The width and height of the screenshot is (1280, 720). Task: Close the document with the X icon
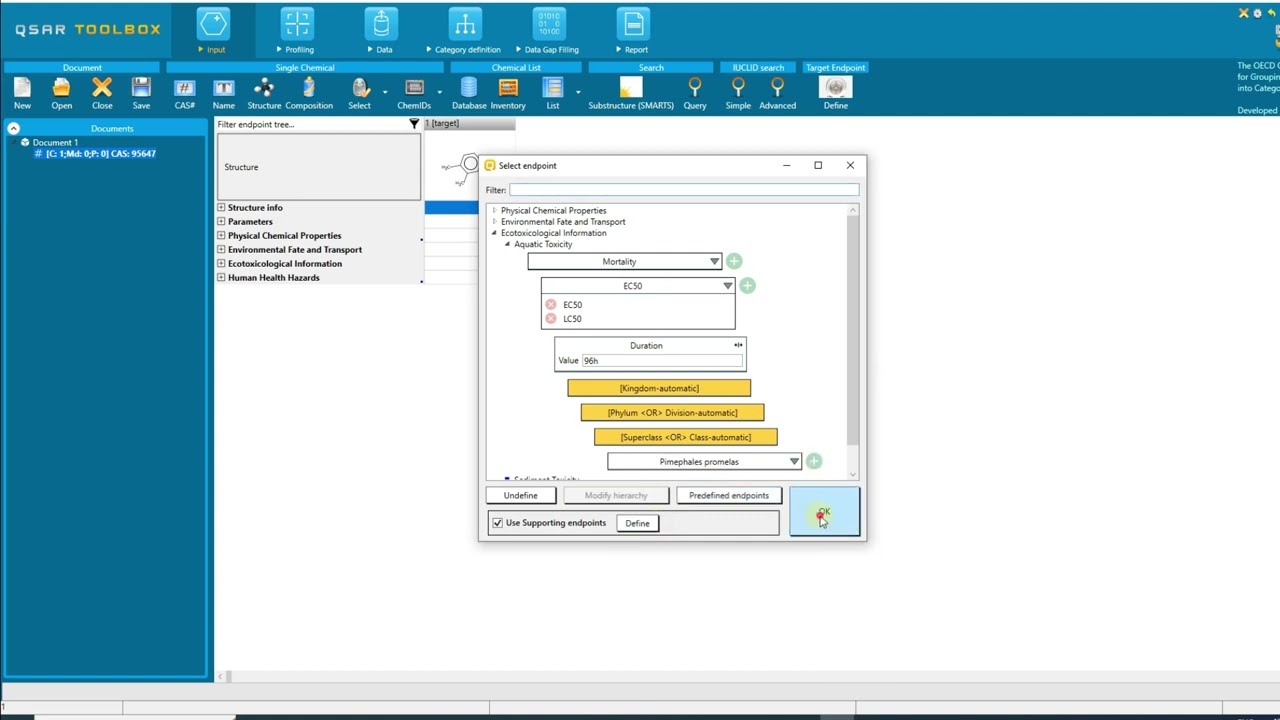tap(102, 89)
